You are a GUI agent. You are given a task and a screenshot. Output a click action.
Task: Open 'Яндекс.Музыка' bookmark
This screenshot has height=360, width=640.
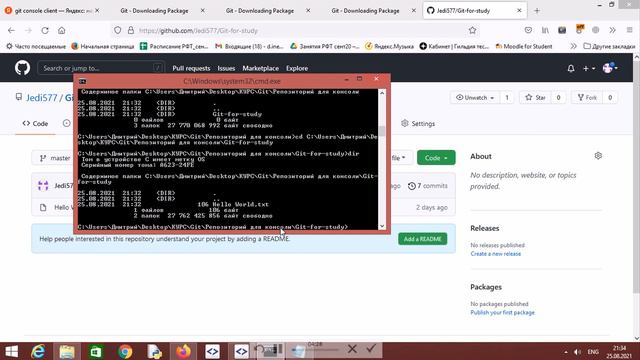[x=390, y=47]
